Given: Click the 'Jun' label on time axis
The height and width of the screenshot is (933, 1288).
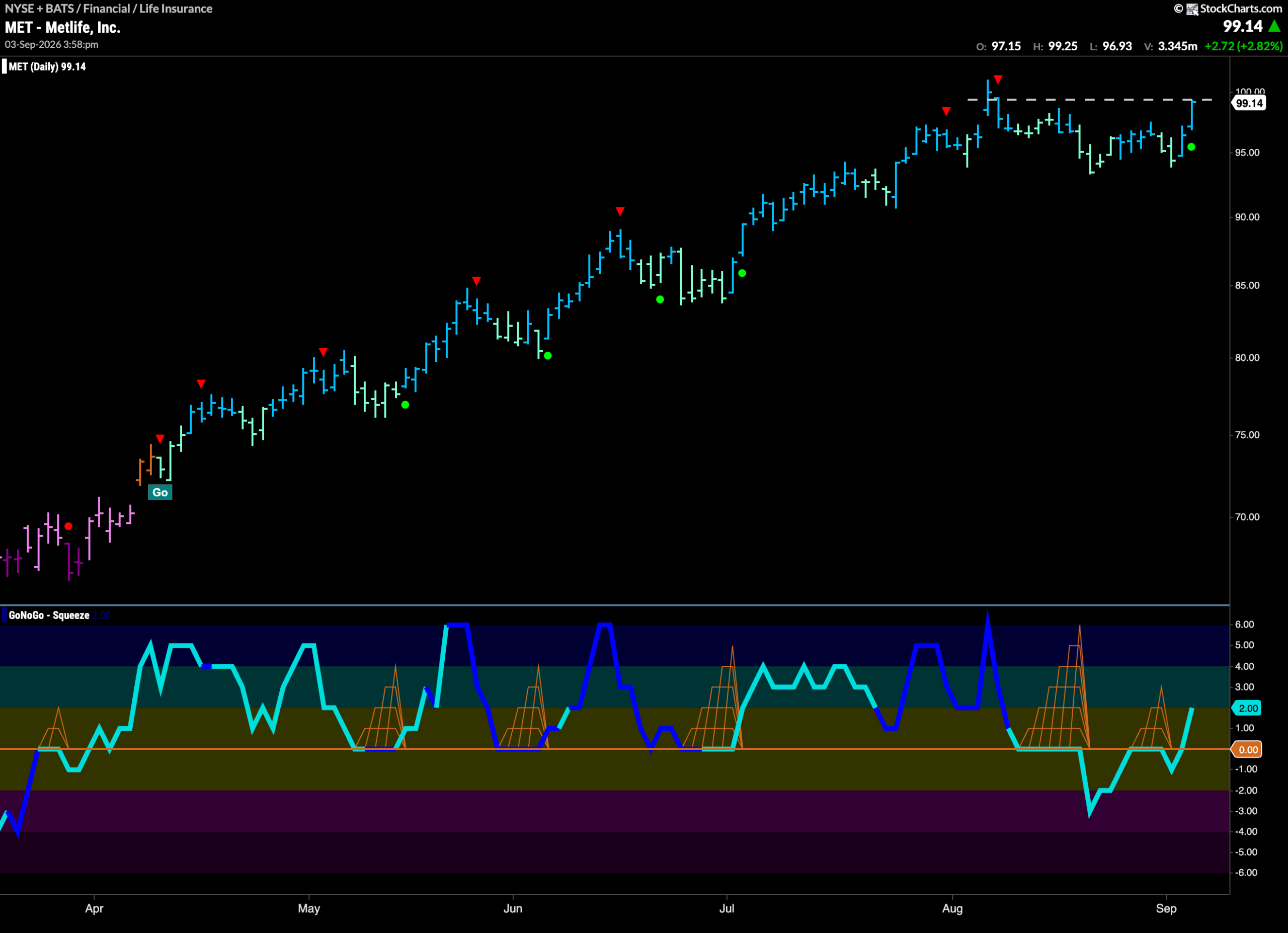Looking at the screenshot, I should tap(513, 908).
